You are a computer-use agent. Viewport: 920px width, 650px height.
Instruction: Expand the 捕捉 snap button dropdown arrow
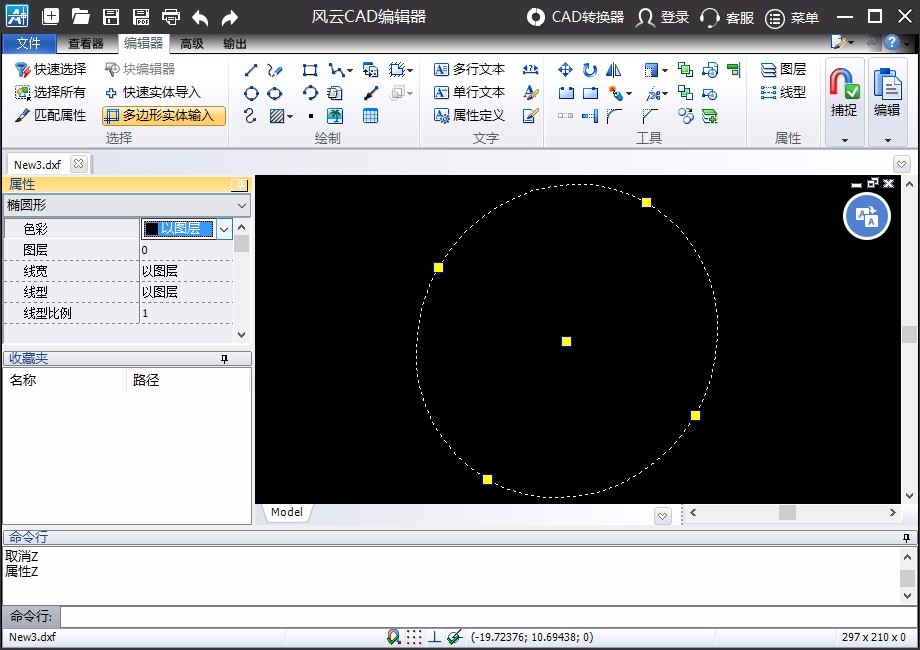click(x=844, y=140)
